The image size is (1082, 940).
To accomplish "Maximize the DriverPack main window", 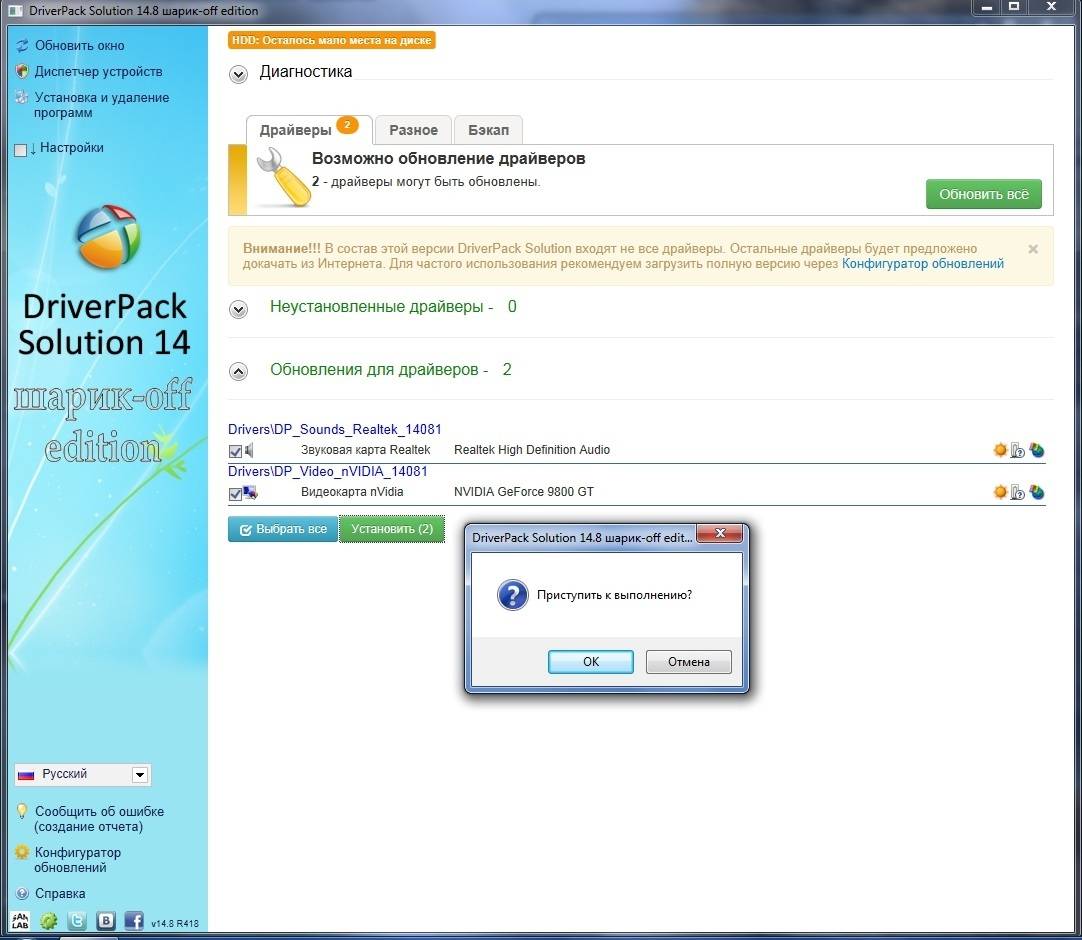I will (x=1014, y=6).
